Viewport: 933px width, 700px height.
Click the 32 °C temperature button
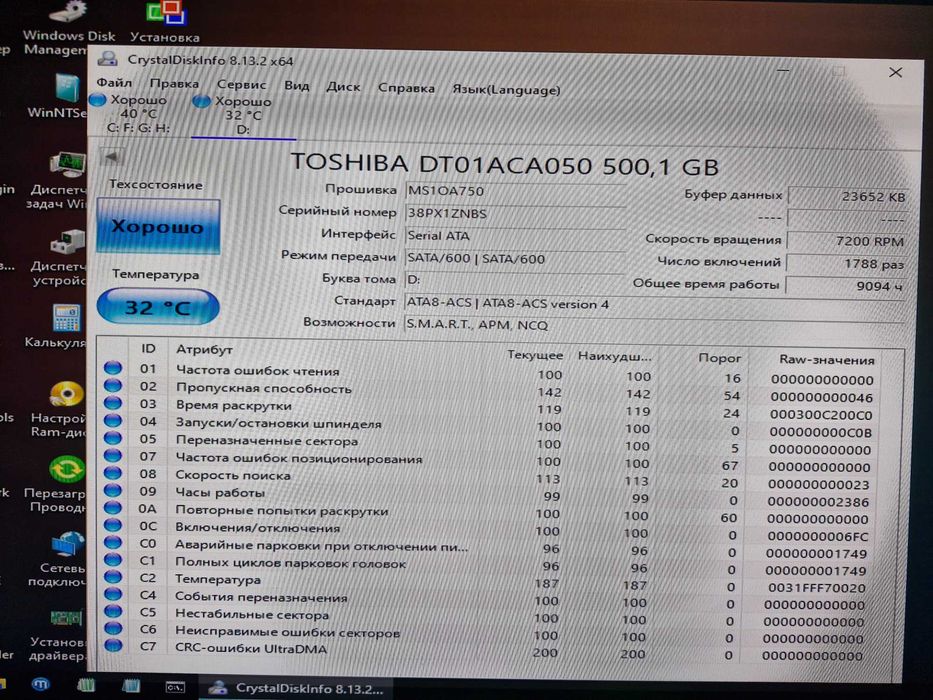[158, 307]
